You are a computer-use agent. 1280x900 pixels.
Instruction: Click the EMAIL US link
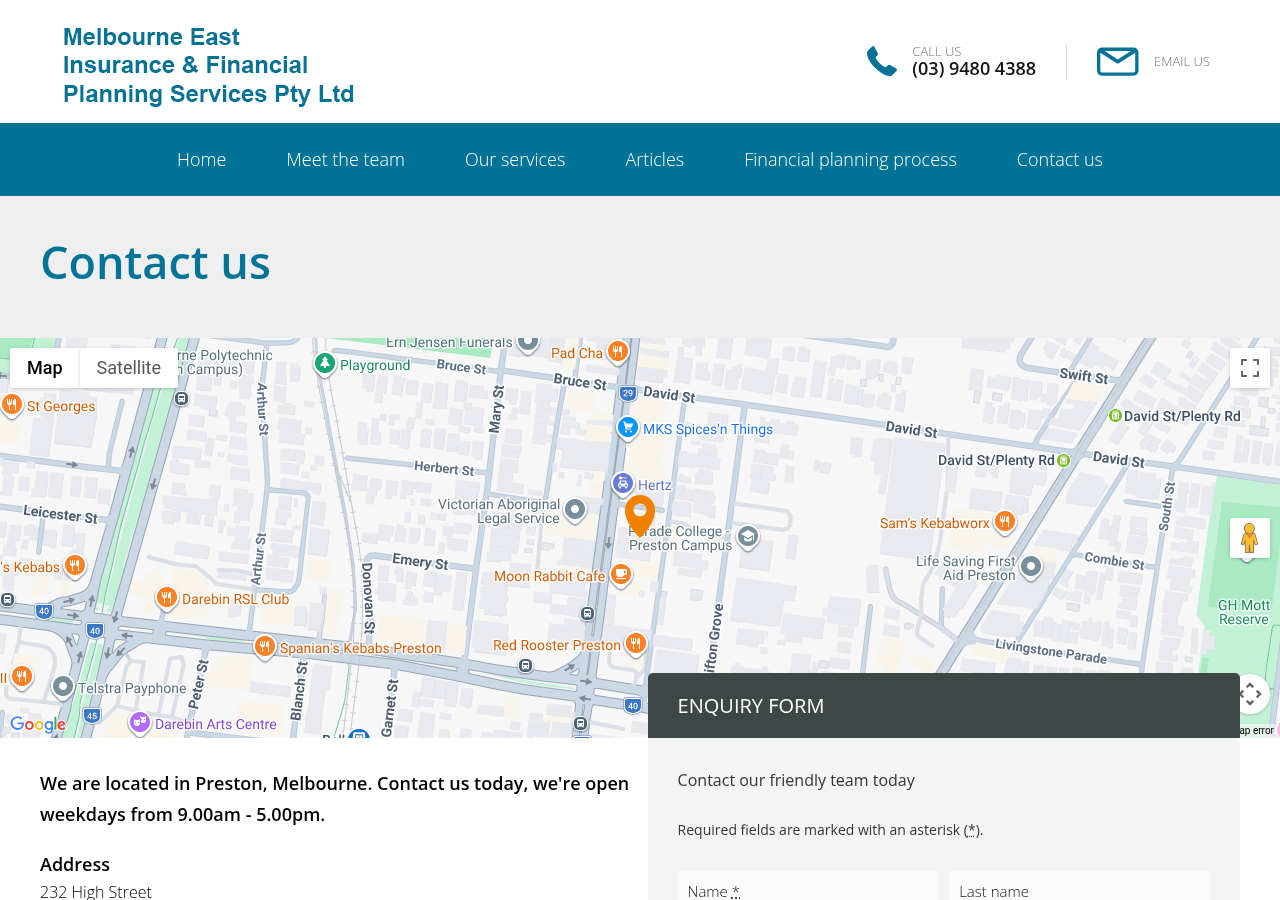(1182, 61)
